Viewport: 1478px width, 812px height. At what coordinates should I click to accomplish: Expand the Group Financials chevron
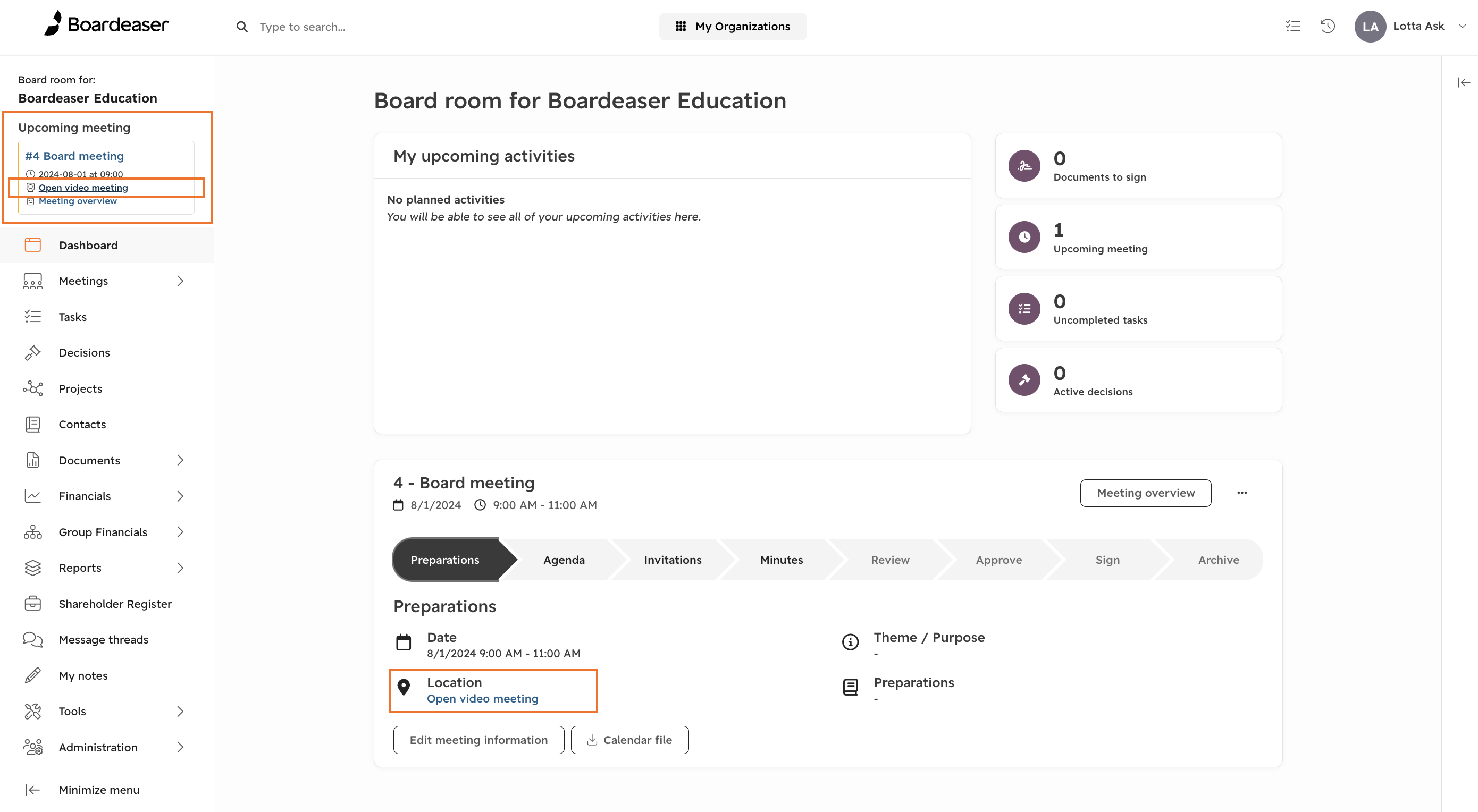point(180,531)
